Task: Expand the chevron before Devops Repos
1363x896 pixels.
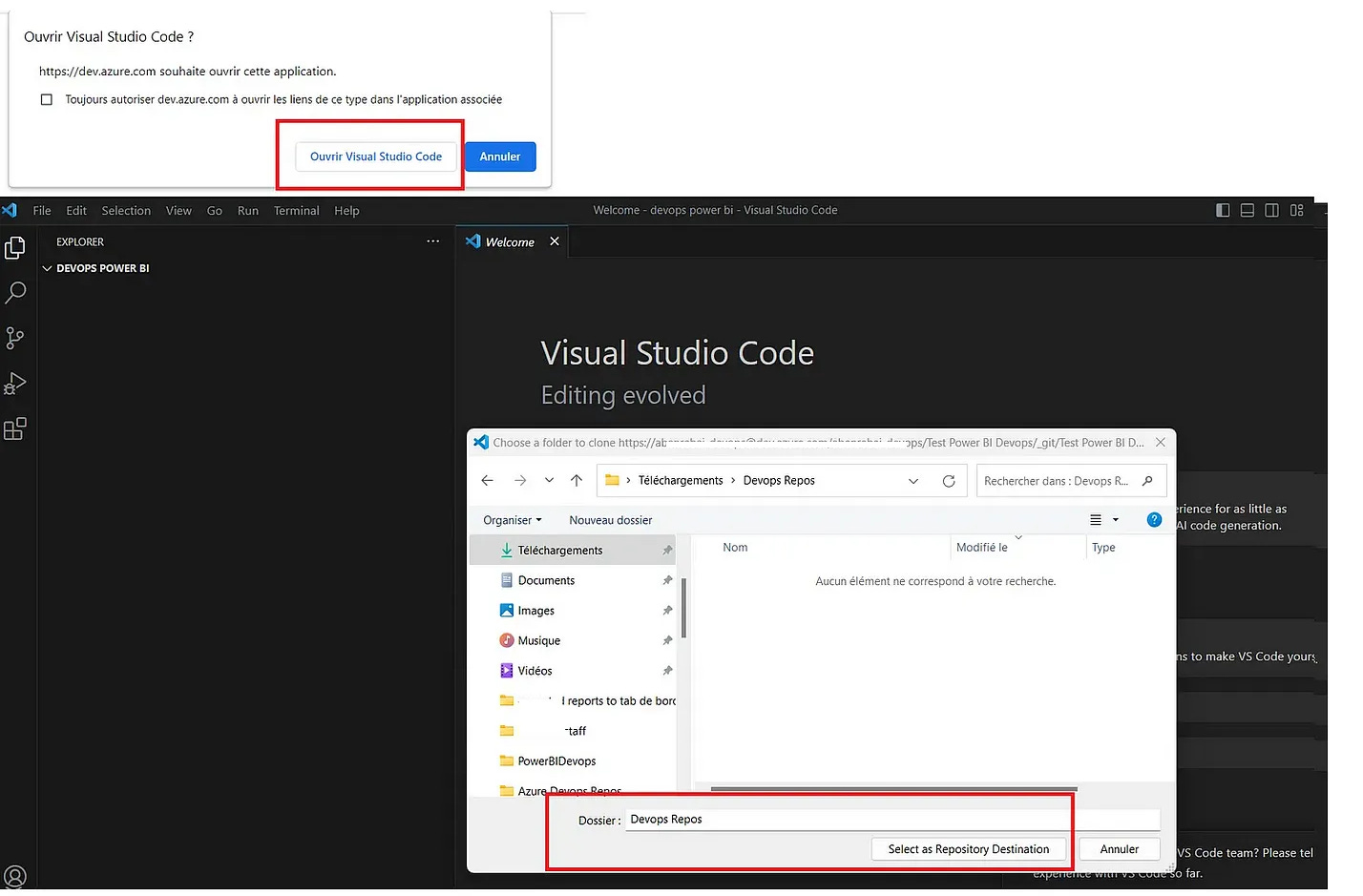Action: pos(733,481)
